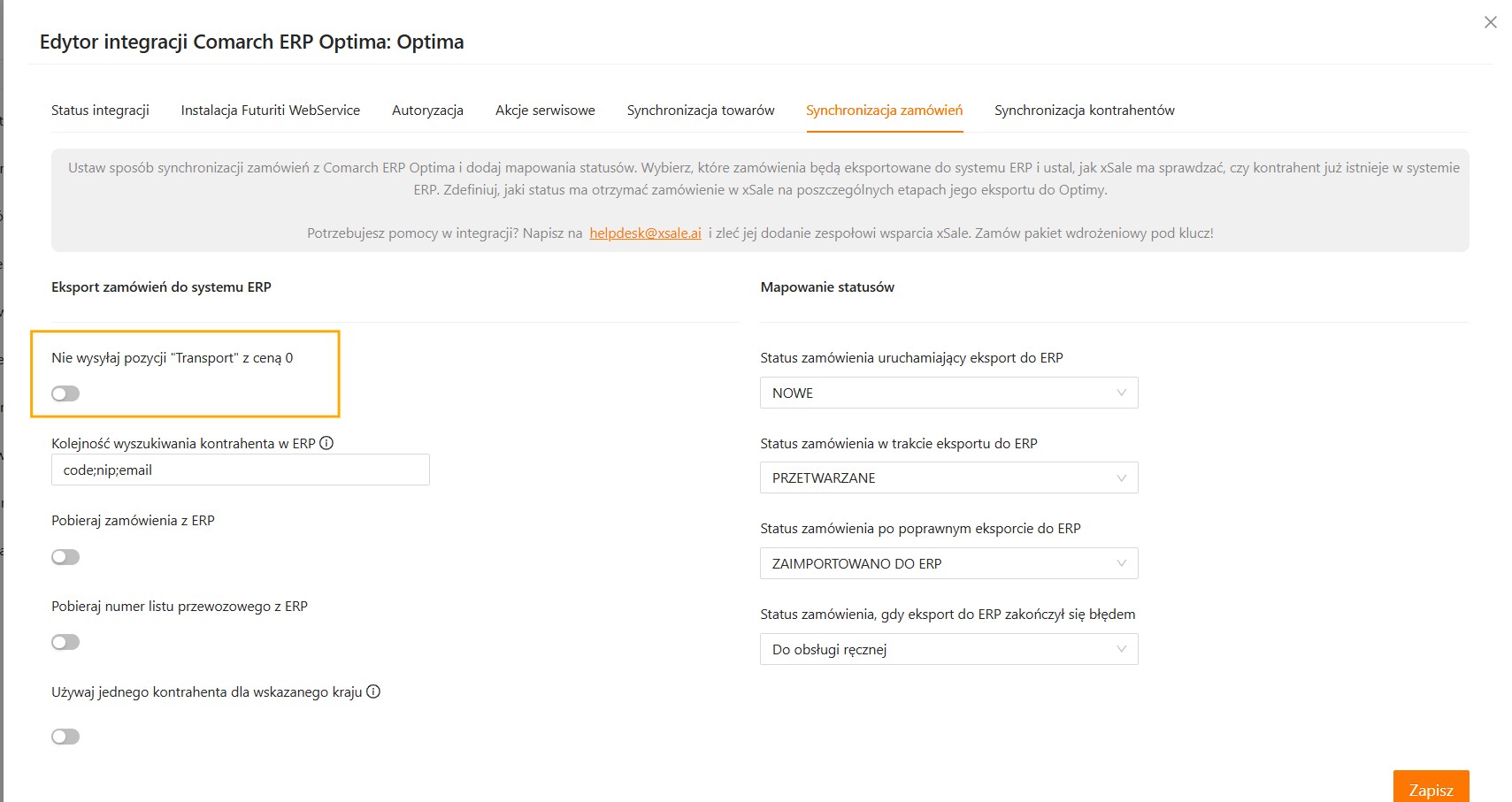This screenshot has width=1512, height=802.
Task: Close the integration editor dialog
Action: coord(1490,22)
